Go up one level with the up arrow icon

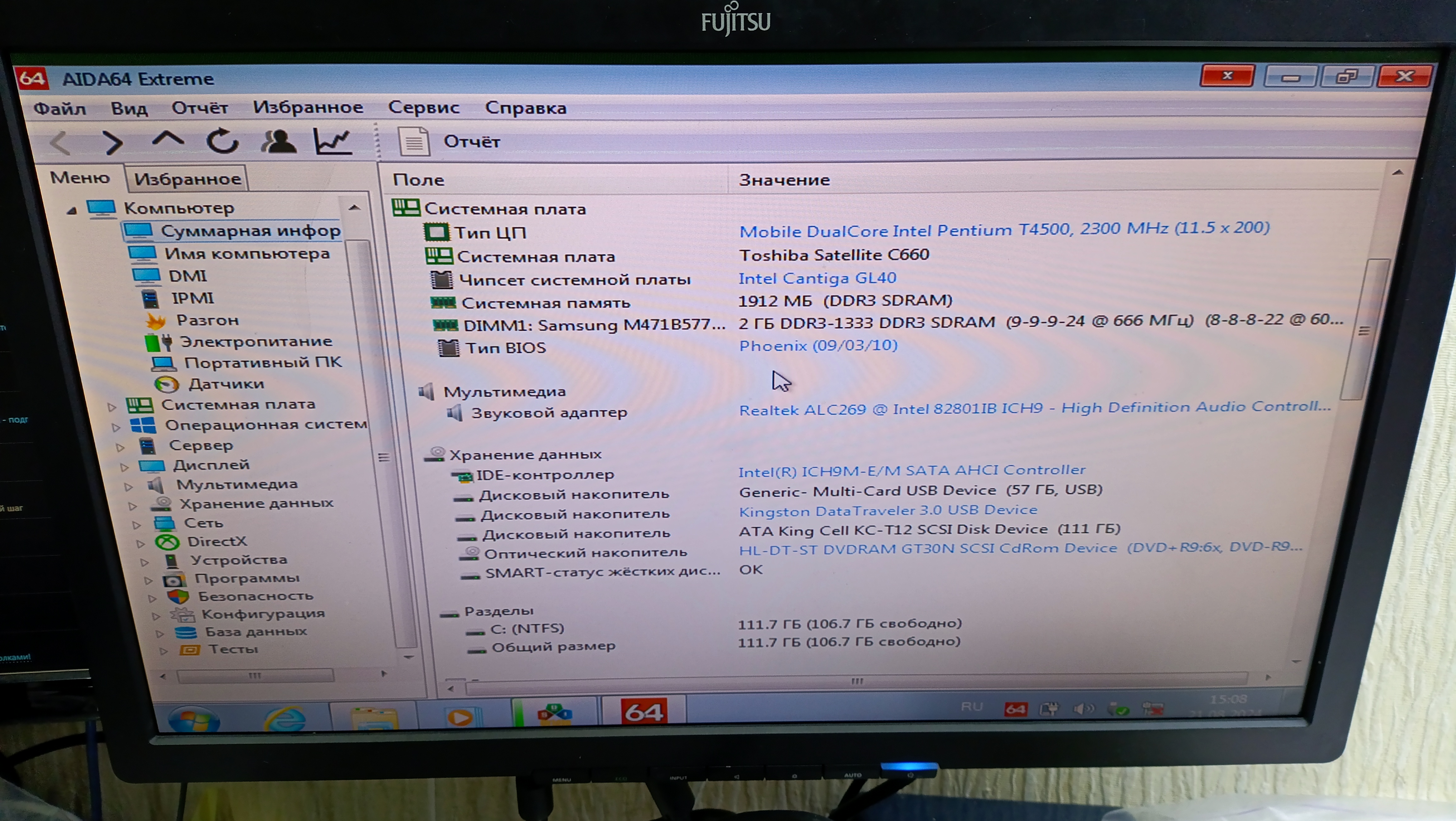168,139
